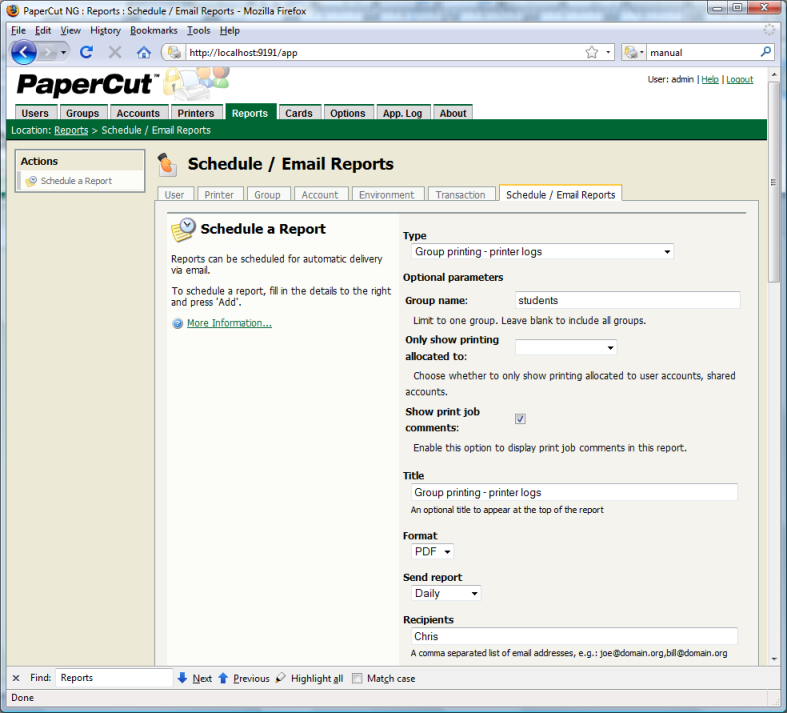Switch to the Groups tab

pos(82,113)
